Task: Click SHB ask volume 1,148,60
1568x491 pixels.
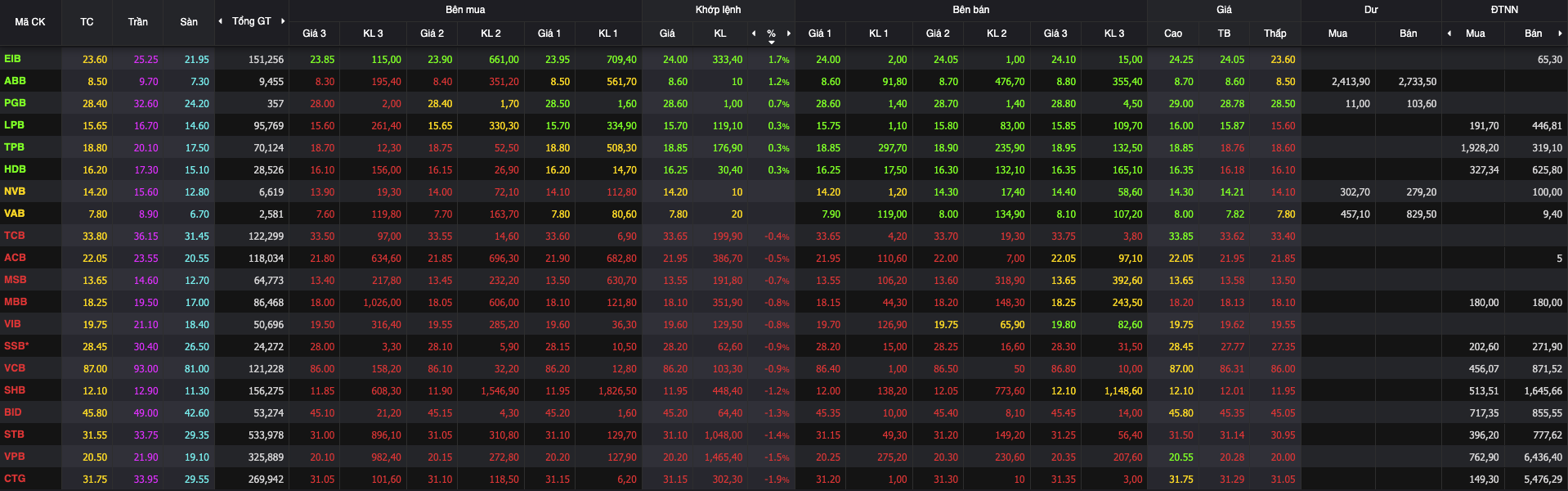Action: pyautogui.click(x=1123, y=391)
